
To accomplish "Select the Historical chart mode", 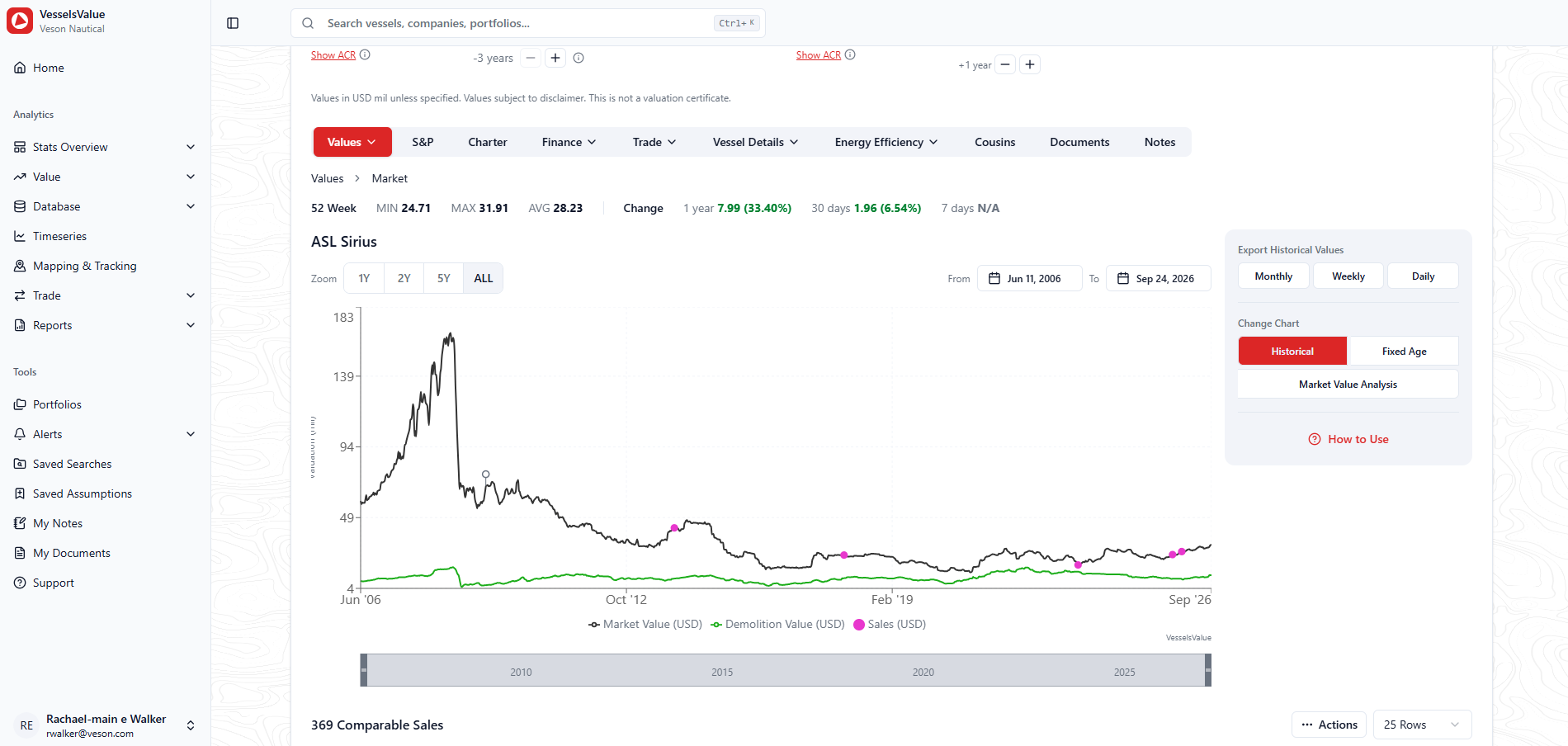I will coord(1292,351).
